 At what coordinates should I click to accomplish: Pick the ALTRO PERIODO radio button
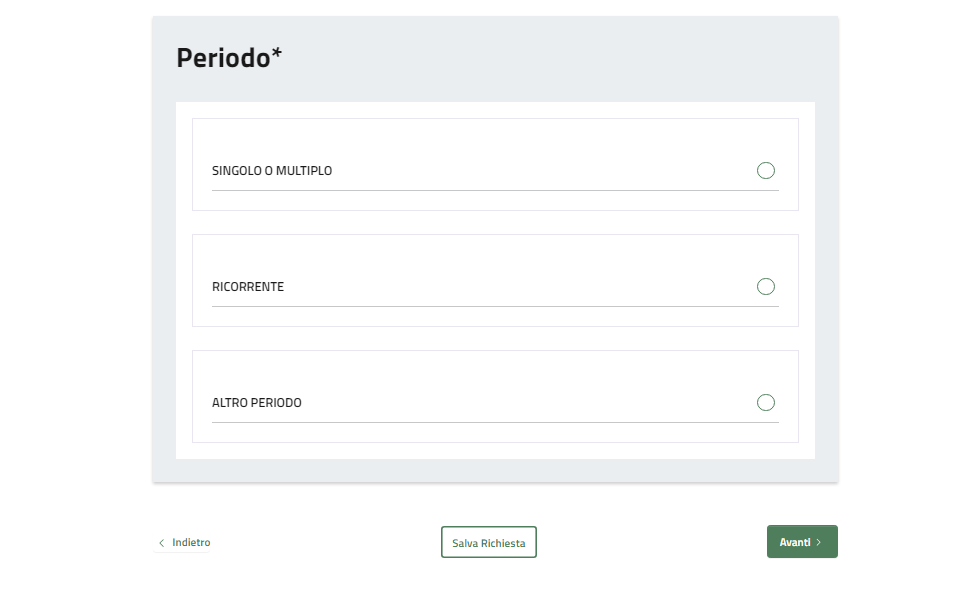[x=766, y=403]
